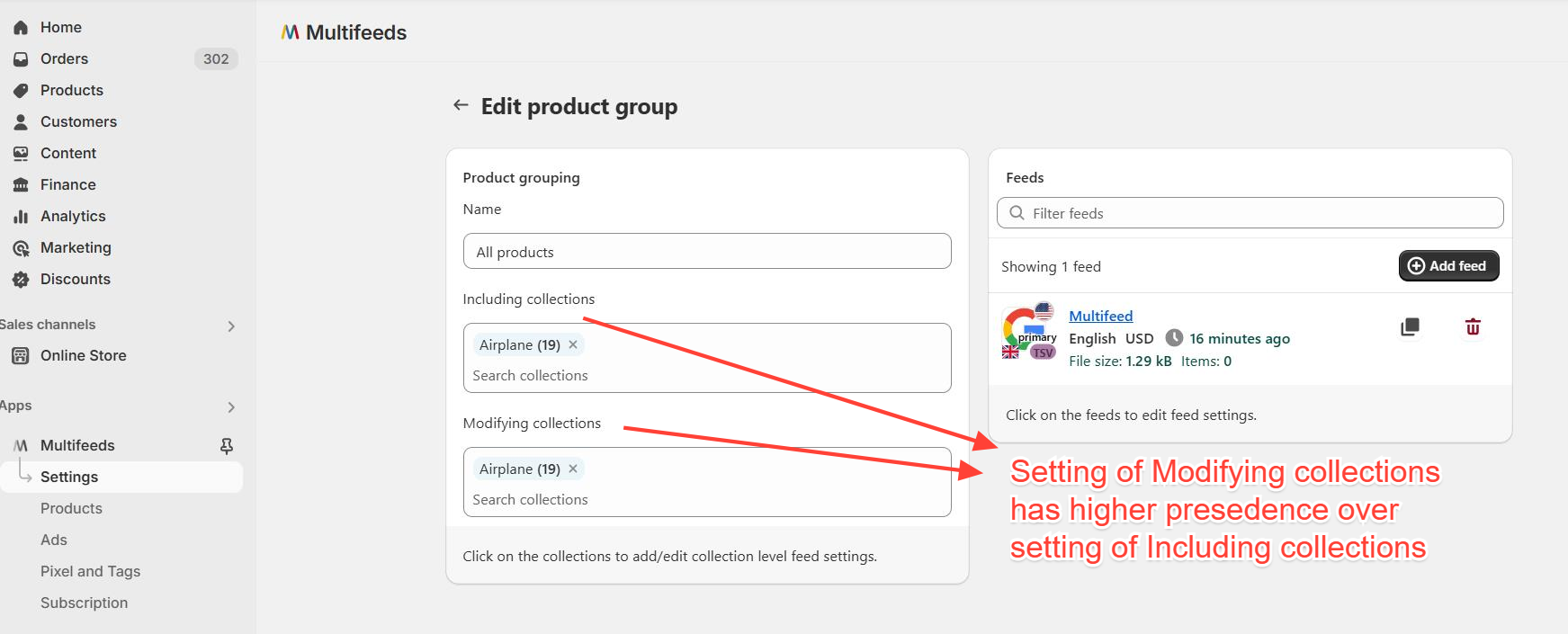1568x634 pixels.
Task: Expand the Sales channels section
Action: tap(231, 326)
